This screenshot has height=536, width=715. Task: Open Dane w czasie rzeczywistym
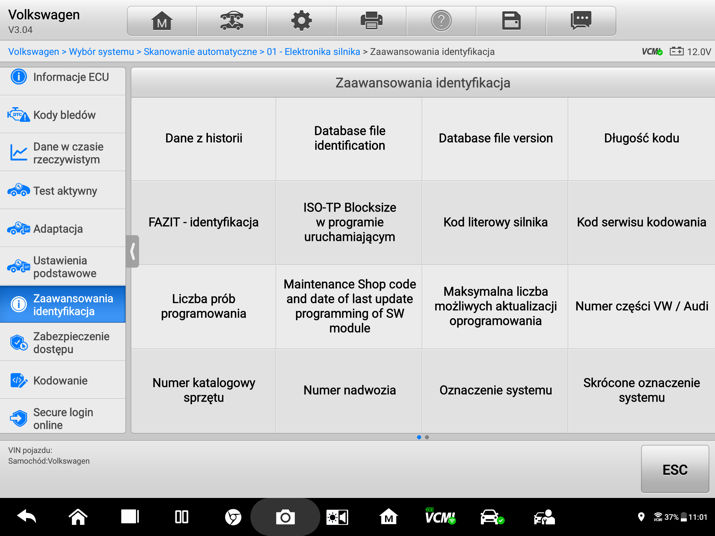tap(62, 153)
